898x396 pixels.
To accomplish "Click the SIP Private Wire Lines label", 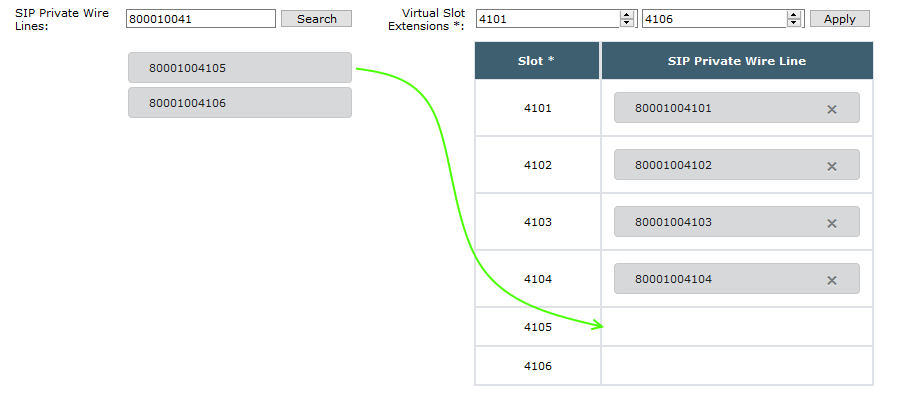I will pos(62,19).
